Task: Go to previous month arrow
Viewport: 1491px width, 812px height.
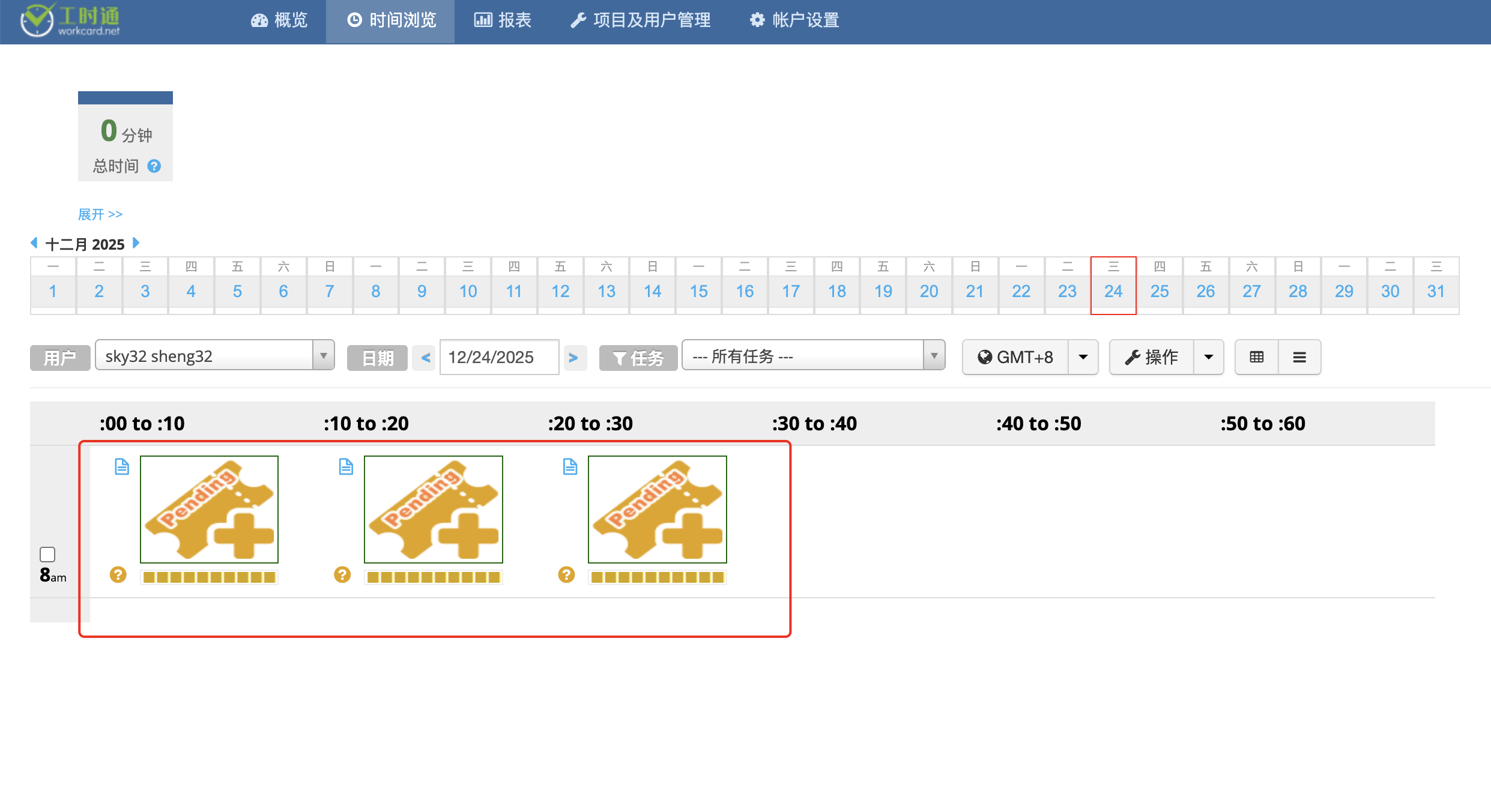Action: click(34, 242)
